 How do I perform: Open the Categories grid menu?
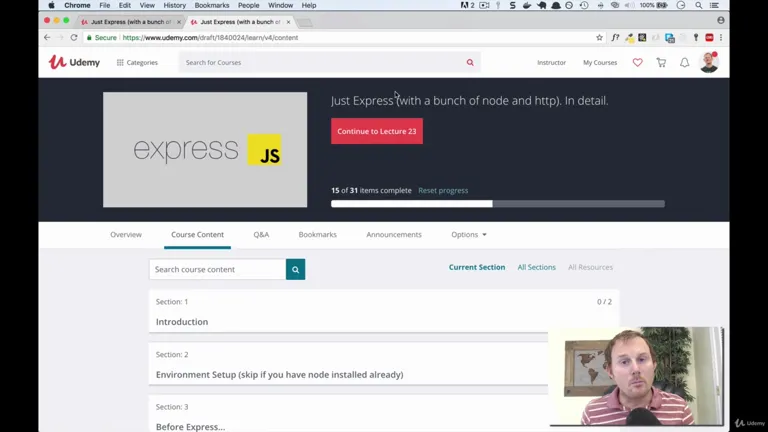[137, 63]
